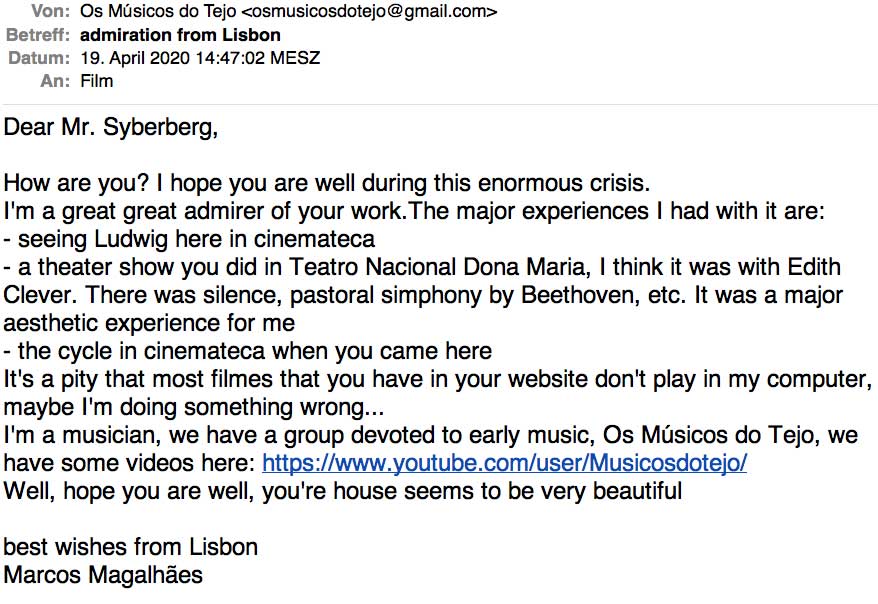Click the 'An:' header label
Image resolution: width=878 pixels, height=604 pixels.
click(x=54, y=81)
